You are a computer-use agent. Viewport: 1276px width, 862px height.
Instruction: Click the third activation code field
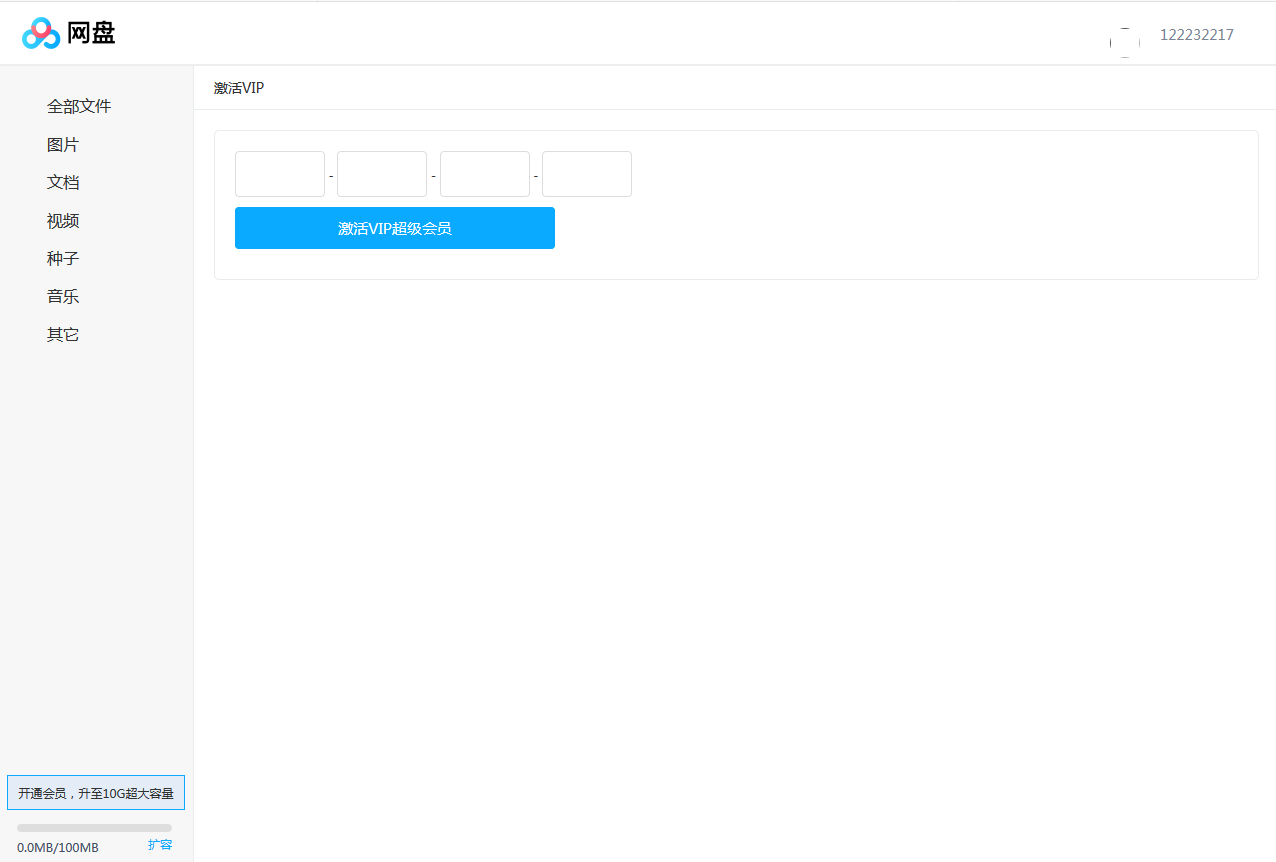click(x=484, y=173)
